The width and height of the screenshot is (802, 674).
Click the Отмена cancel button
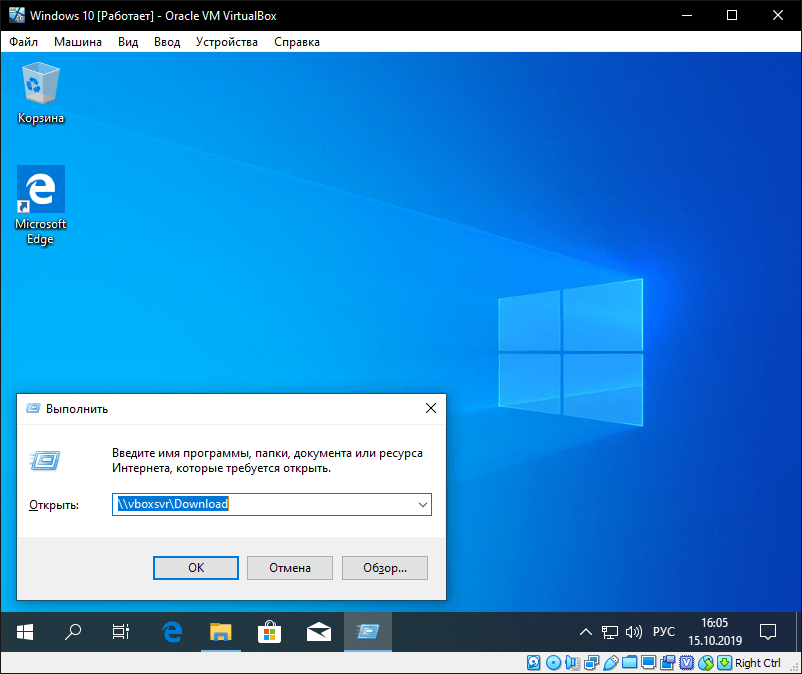(x=290, y=568)
